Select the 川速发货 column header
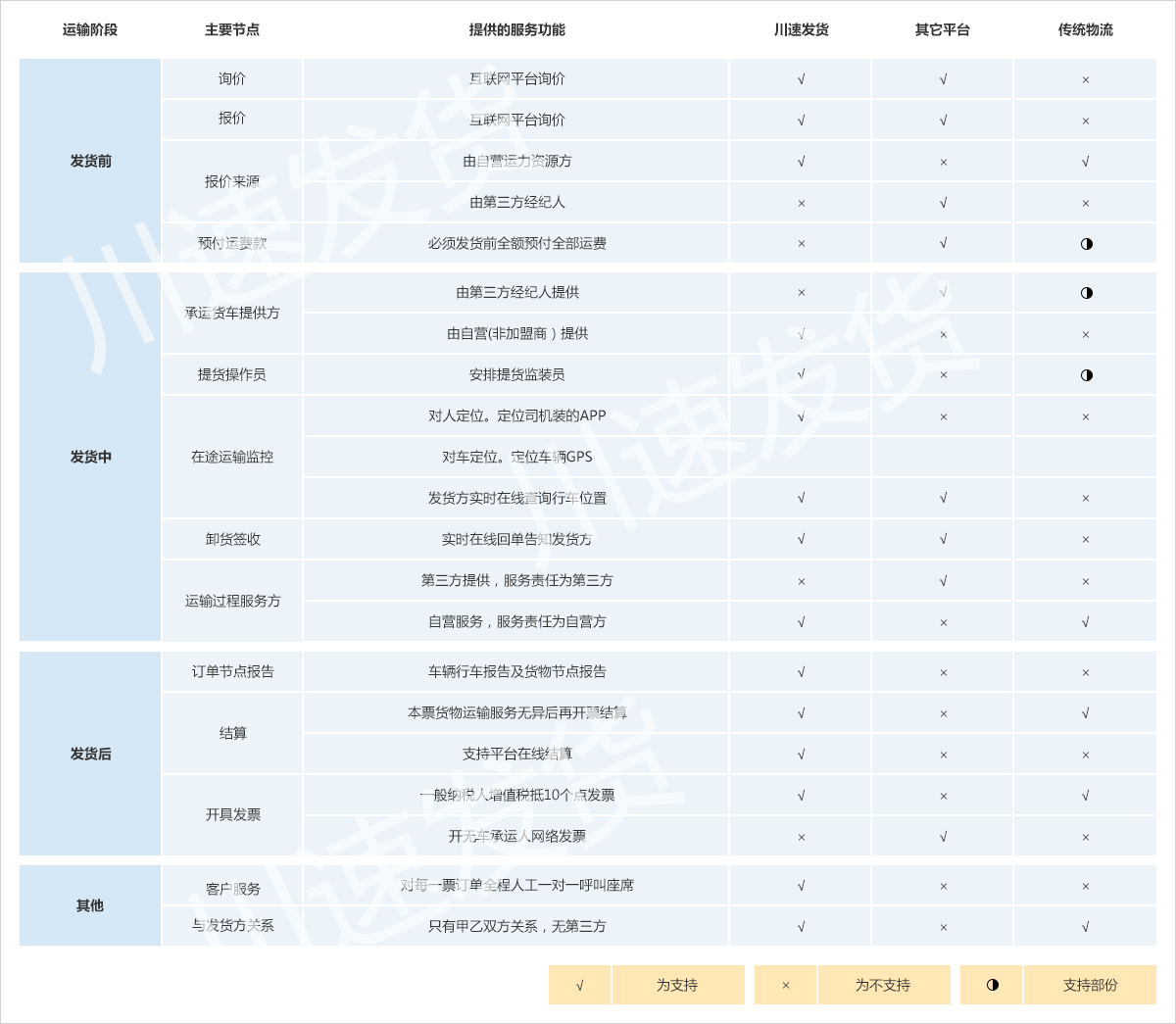 (x=801, y=30)
